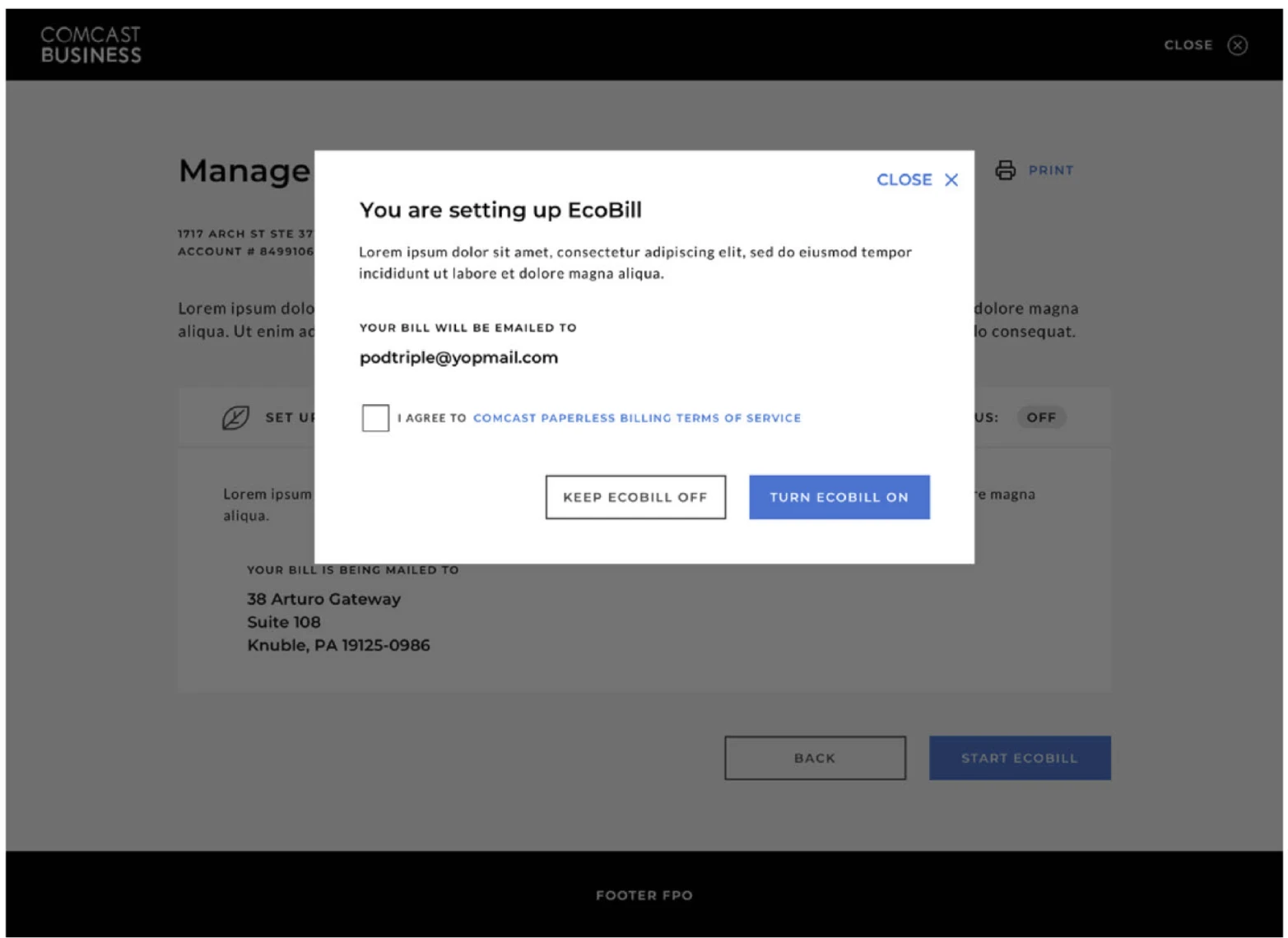Screen dimensions: 1288x938
Task: Click the '38 Arturo Gateway' address line
Action: tap(323, 598)
